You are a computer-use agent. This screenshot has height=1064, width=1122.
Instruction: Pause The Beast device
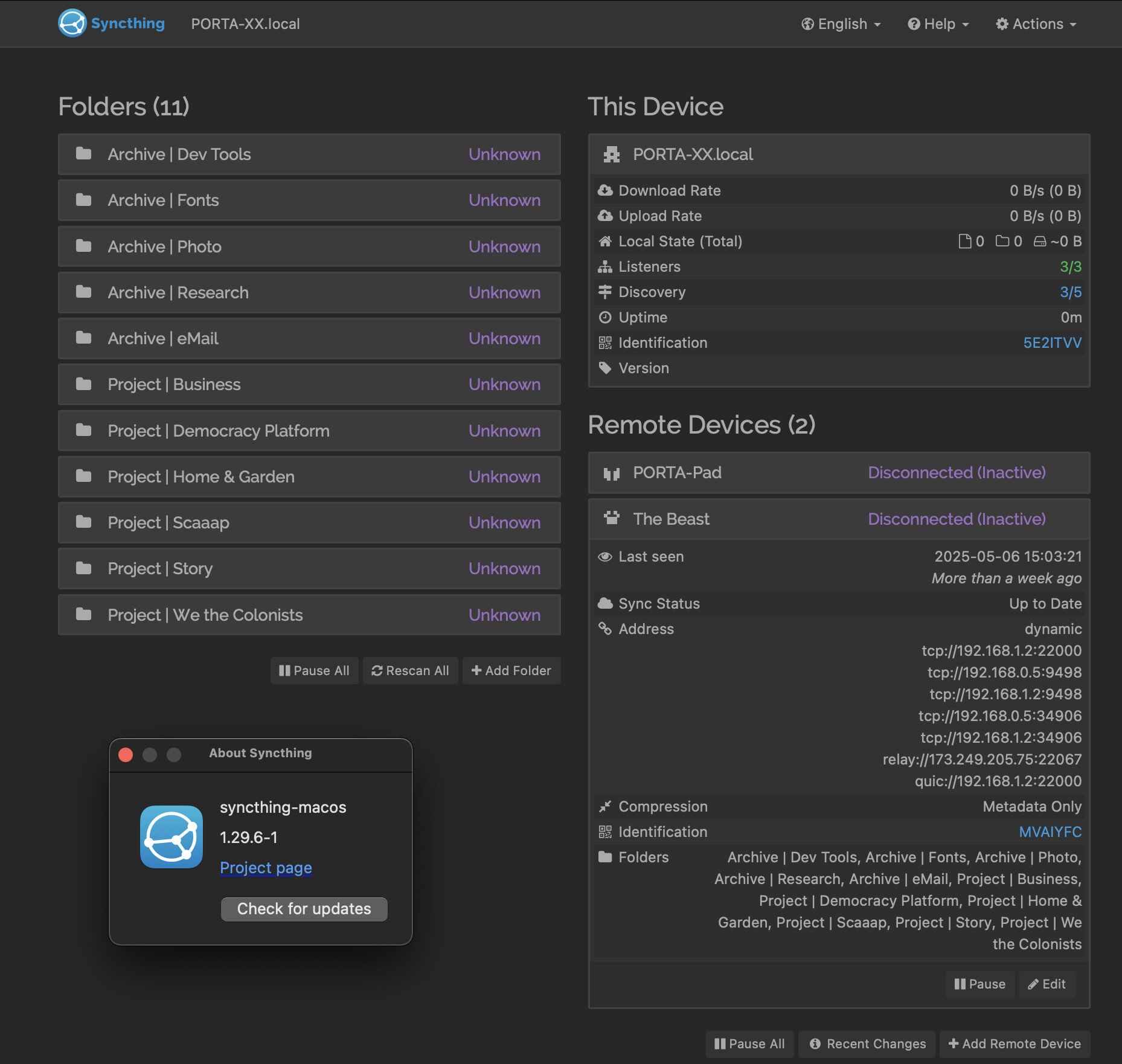click(980, 984)
